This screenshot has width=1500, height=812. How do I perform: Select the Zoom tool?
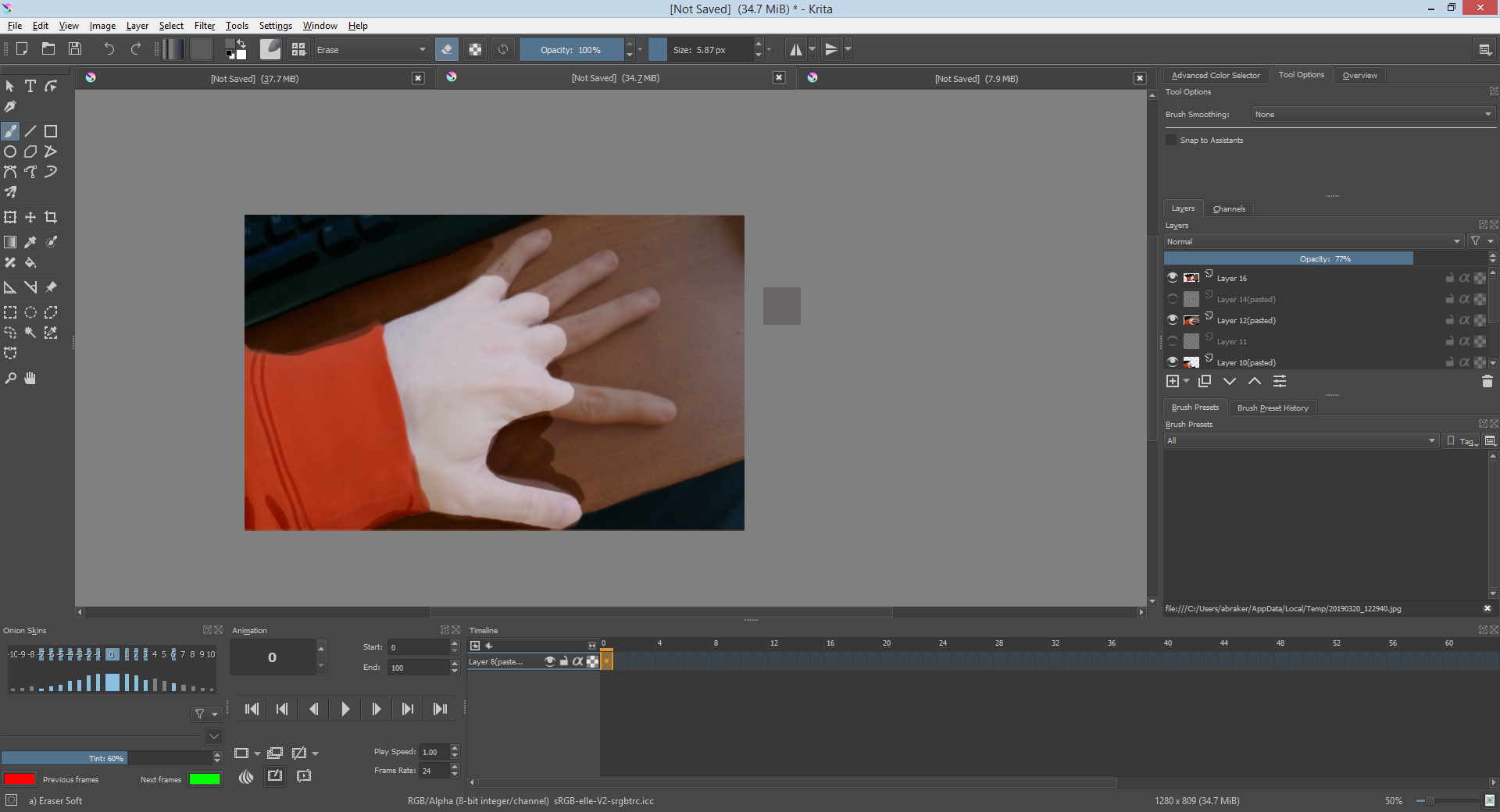point(10,378)
